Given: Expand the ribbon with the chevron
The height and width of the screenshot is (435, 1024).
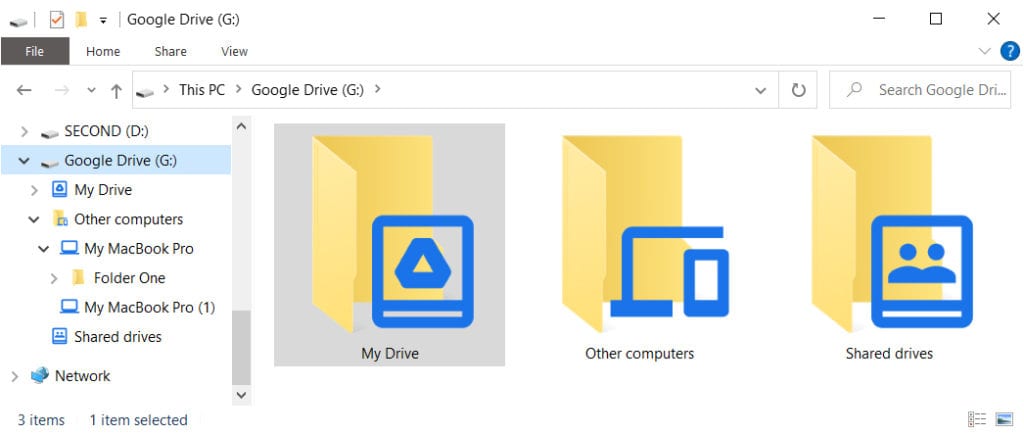Looking at the screenshot, I should 984,51.
